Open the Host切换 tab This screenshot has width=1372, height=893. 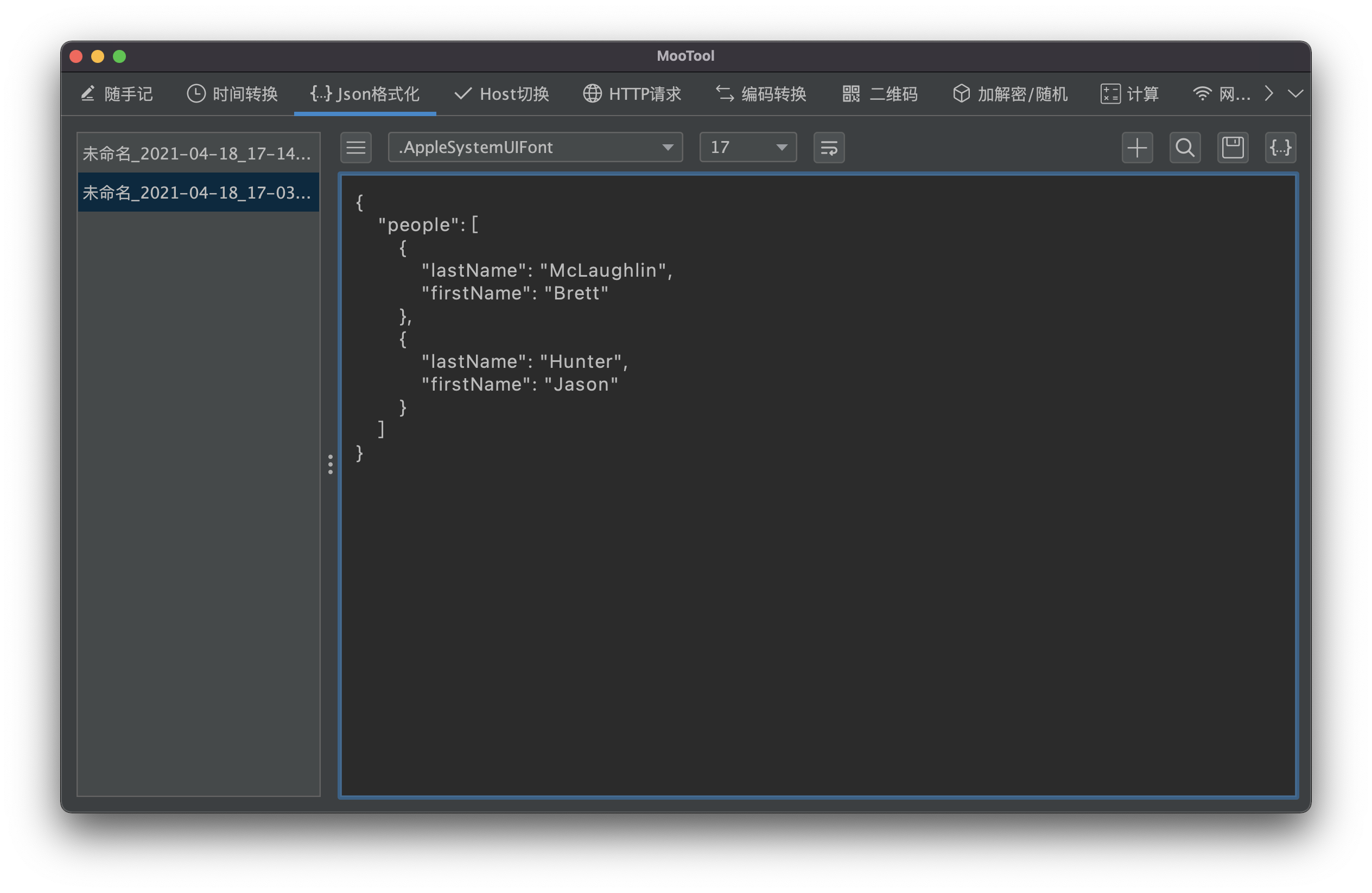click(x=501, y=94)
